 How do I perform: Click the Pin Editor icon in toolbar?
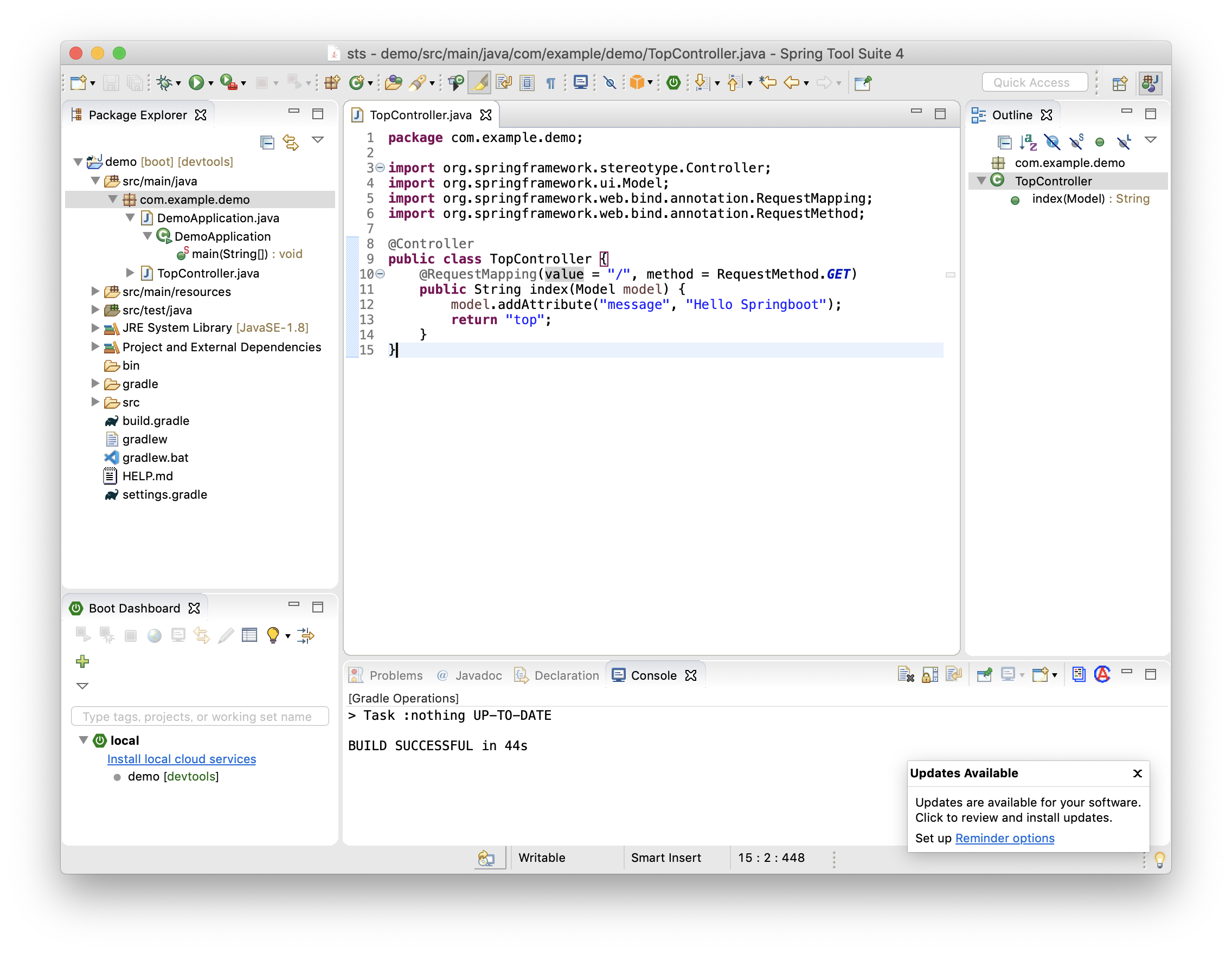(863, 83)
